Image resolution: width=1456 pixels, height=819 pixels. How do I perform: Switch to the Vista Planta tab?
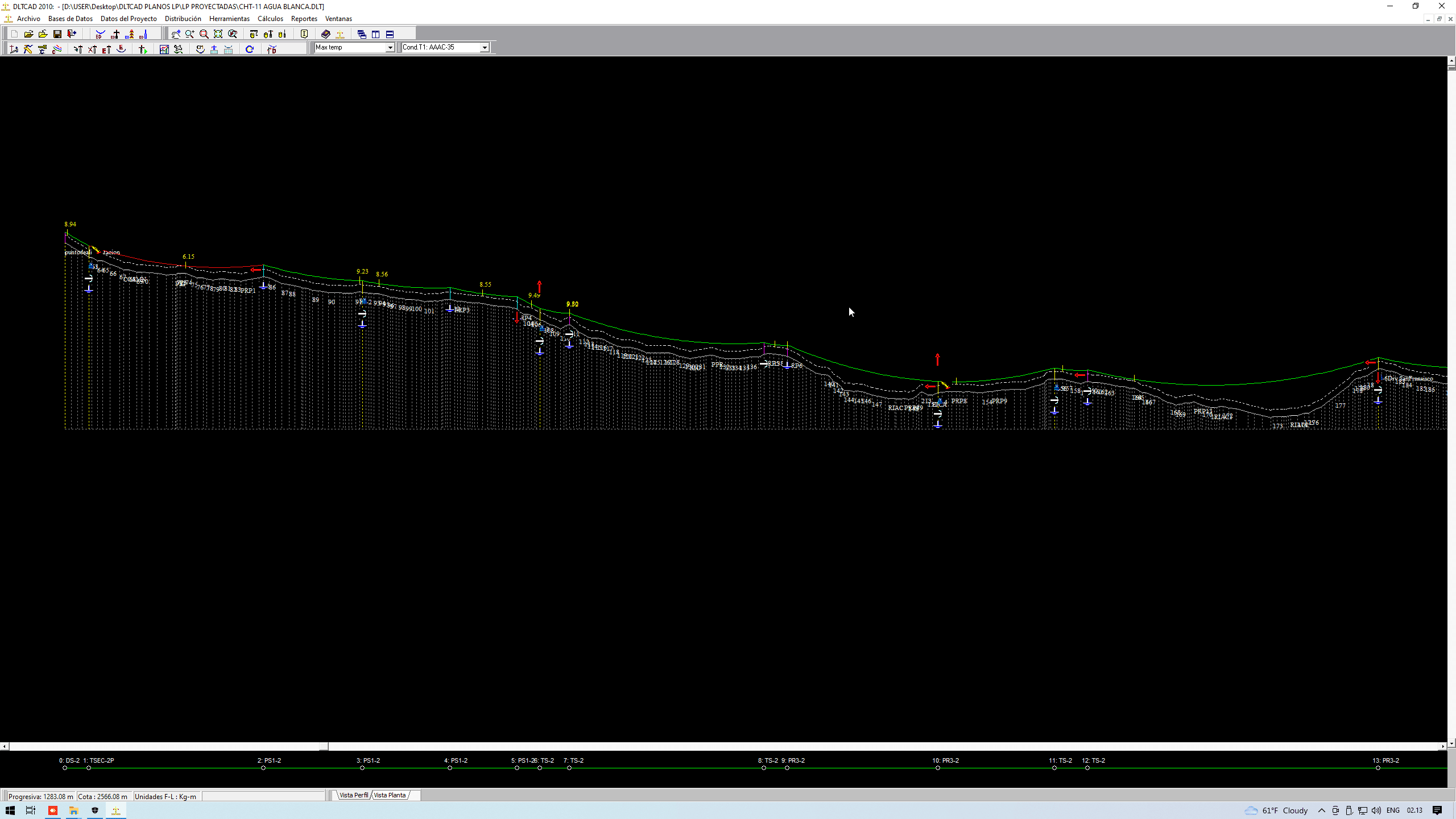click(390, 795)
